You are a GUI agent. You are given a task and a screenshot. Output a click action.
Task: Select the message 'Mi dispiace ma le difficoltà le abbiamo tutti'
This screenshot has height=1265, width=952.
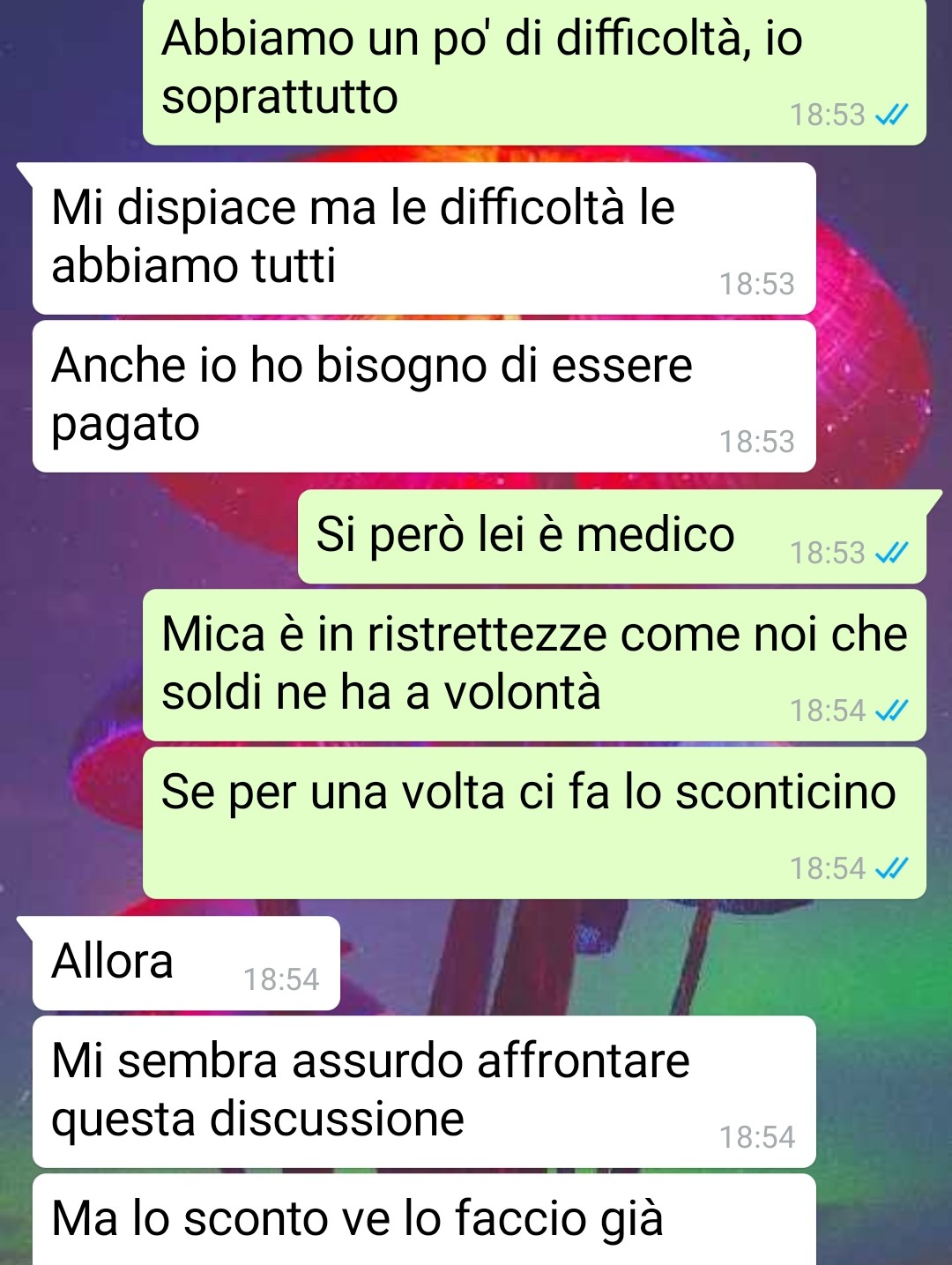tap(424, 238)
